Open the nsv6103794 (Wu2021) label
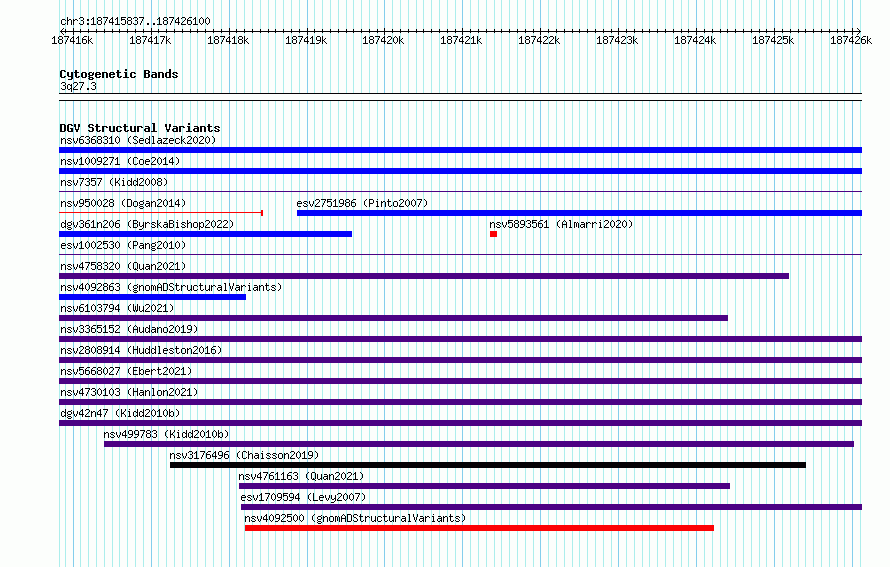 [117, 308]
